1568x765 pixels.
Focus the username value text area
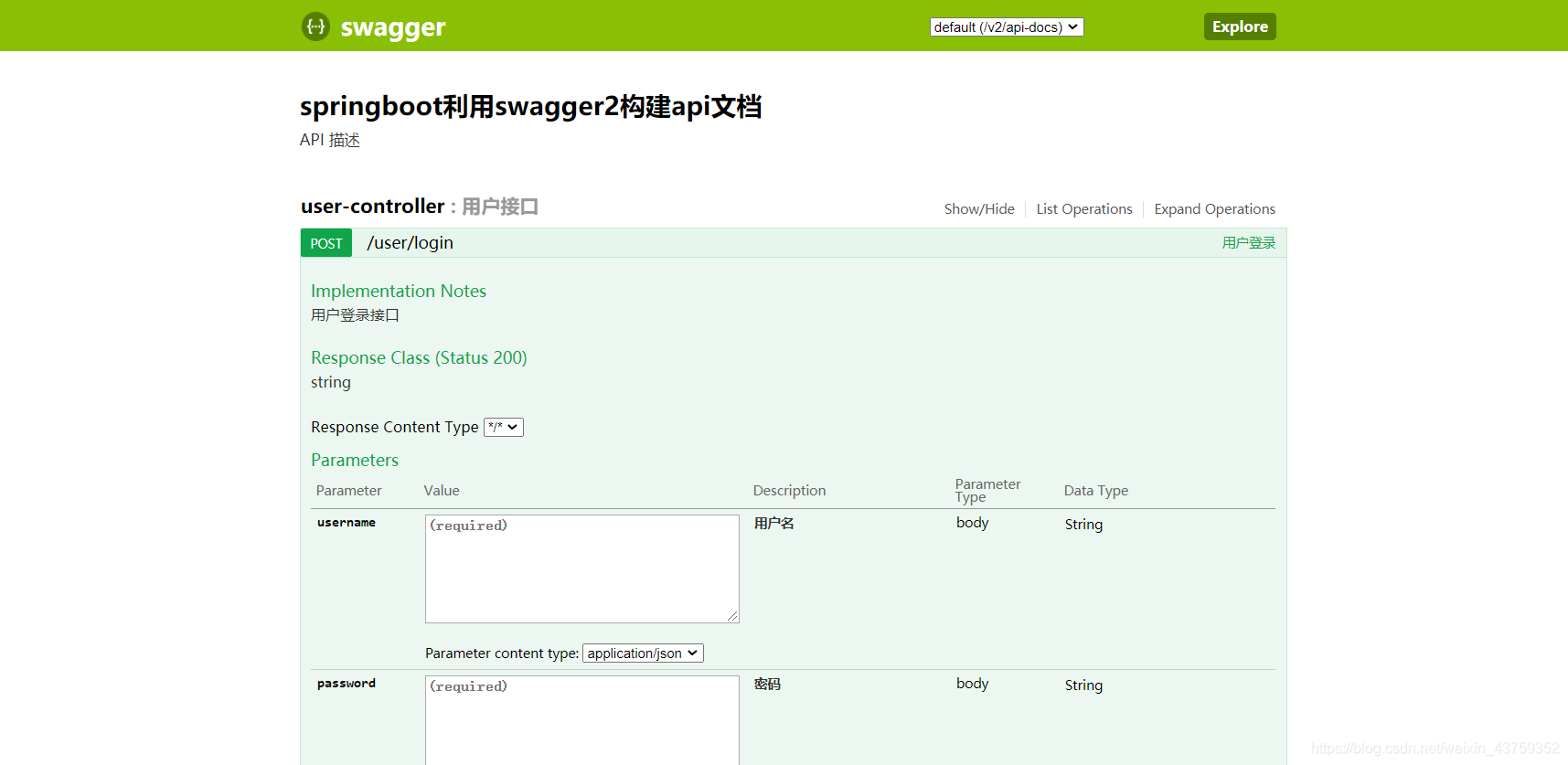point(582,568)
